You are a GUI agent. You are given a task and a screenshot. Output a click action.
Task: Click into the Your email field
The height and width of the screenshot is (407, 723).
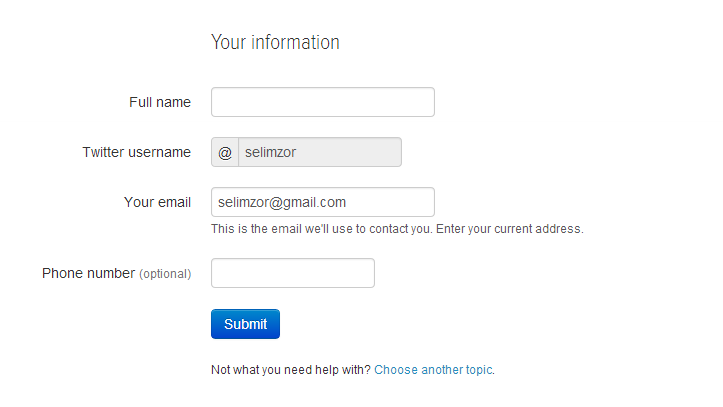(x=322, y=202)
